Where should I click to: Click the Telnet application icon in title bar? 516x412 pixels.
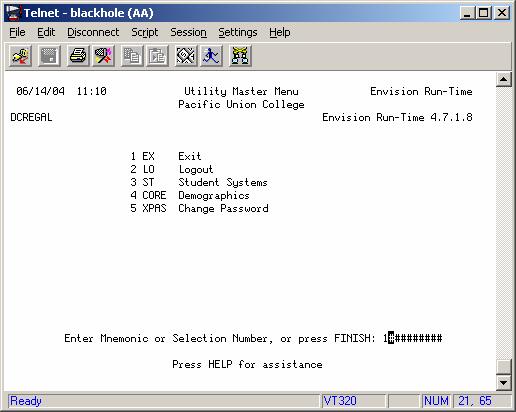(13, 13)
